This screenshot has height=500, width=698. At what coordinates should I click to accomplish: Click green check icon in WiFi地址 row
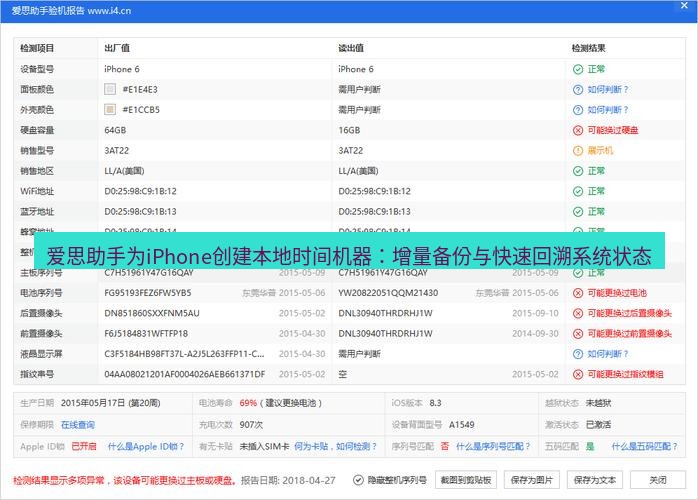click(578, 191)
